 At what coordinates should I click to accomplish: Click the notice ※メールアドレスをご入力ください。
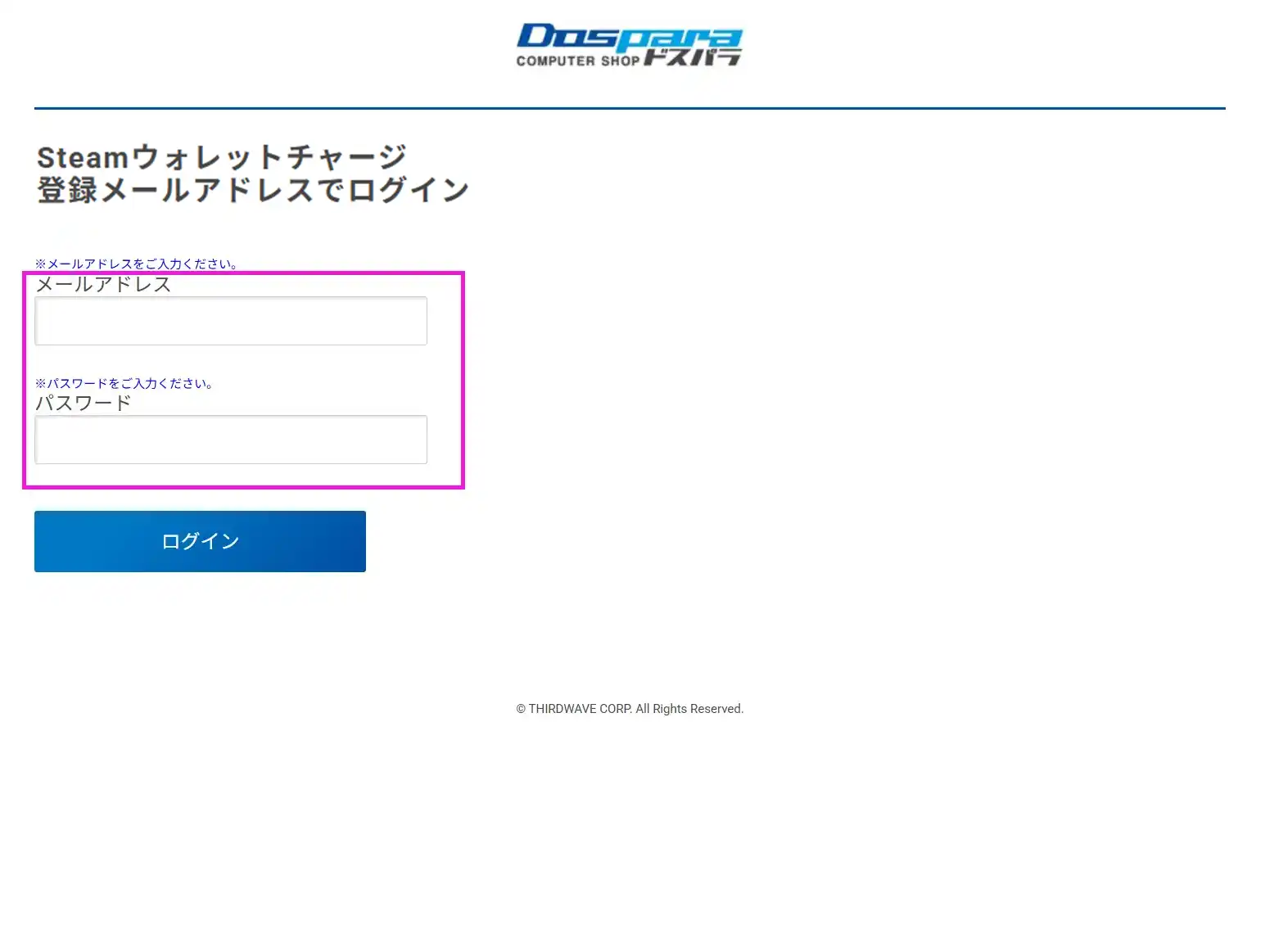point(137,264)
